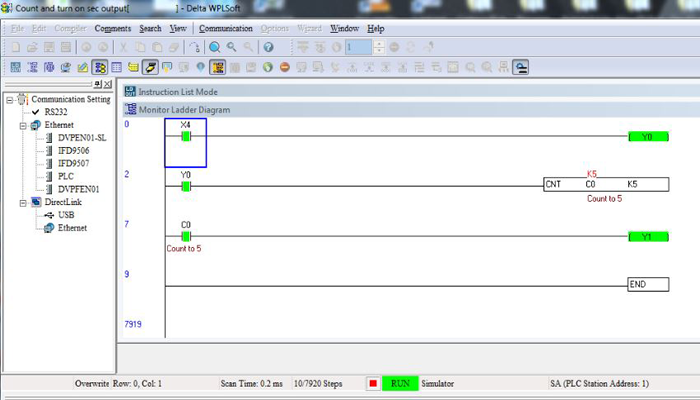This screenshot has width=700, height=400.
Task: Collapse the Communication Setting tree node
Action: pyautogui.click(x=10, y=100)
